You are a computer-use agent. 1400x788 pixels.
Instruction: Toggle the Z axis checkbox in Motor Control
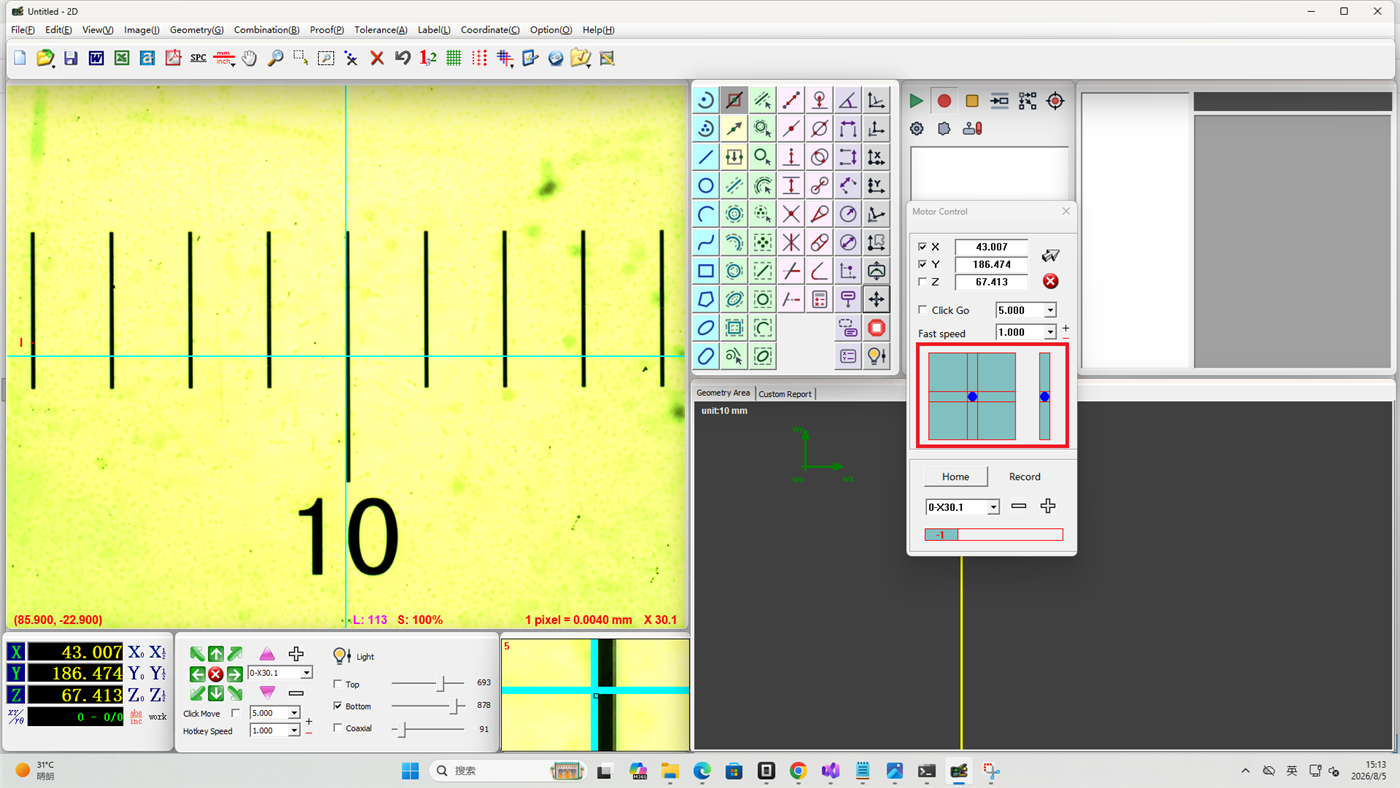(x=922, y=282)
